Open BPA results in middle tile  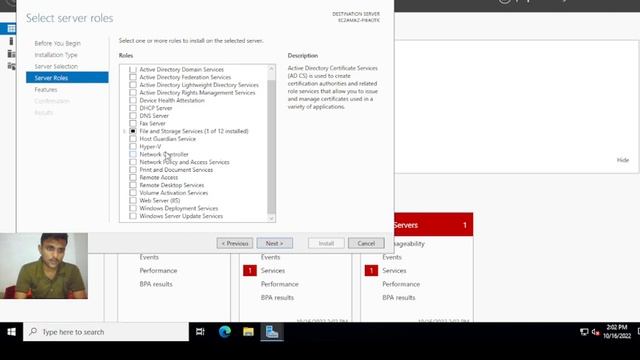[278, 298]
